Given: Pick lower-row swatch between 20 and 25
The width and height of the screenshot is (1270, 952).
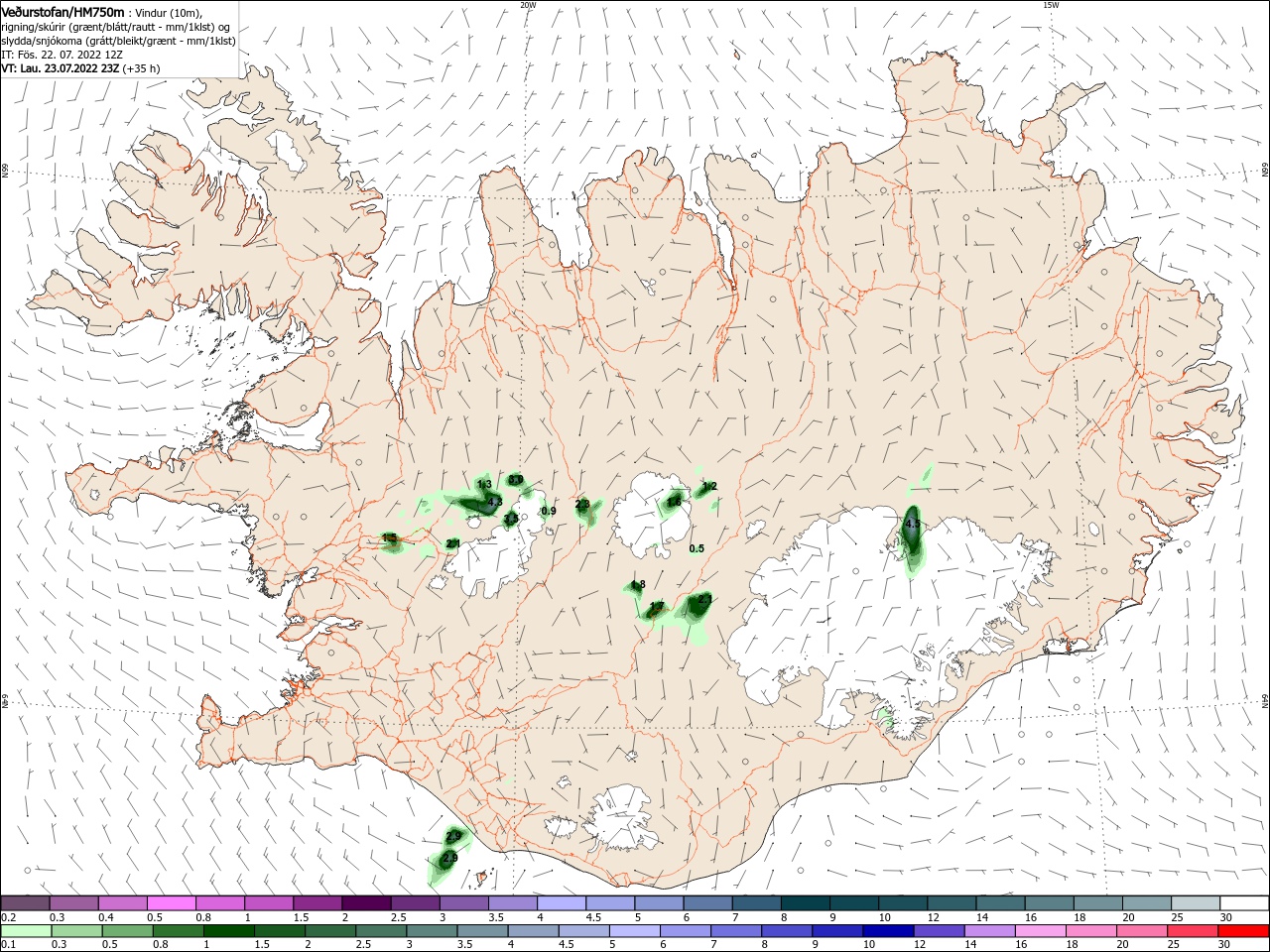Looking at the screenshot, I should point(1141,930).
